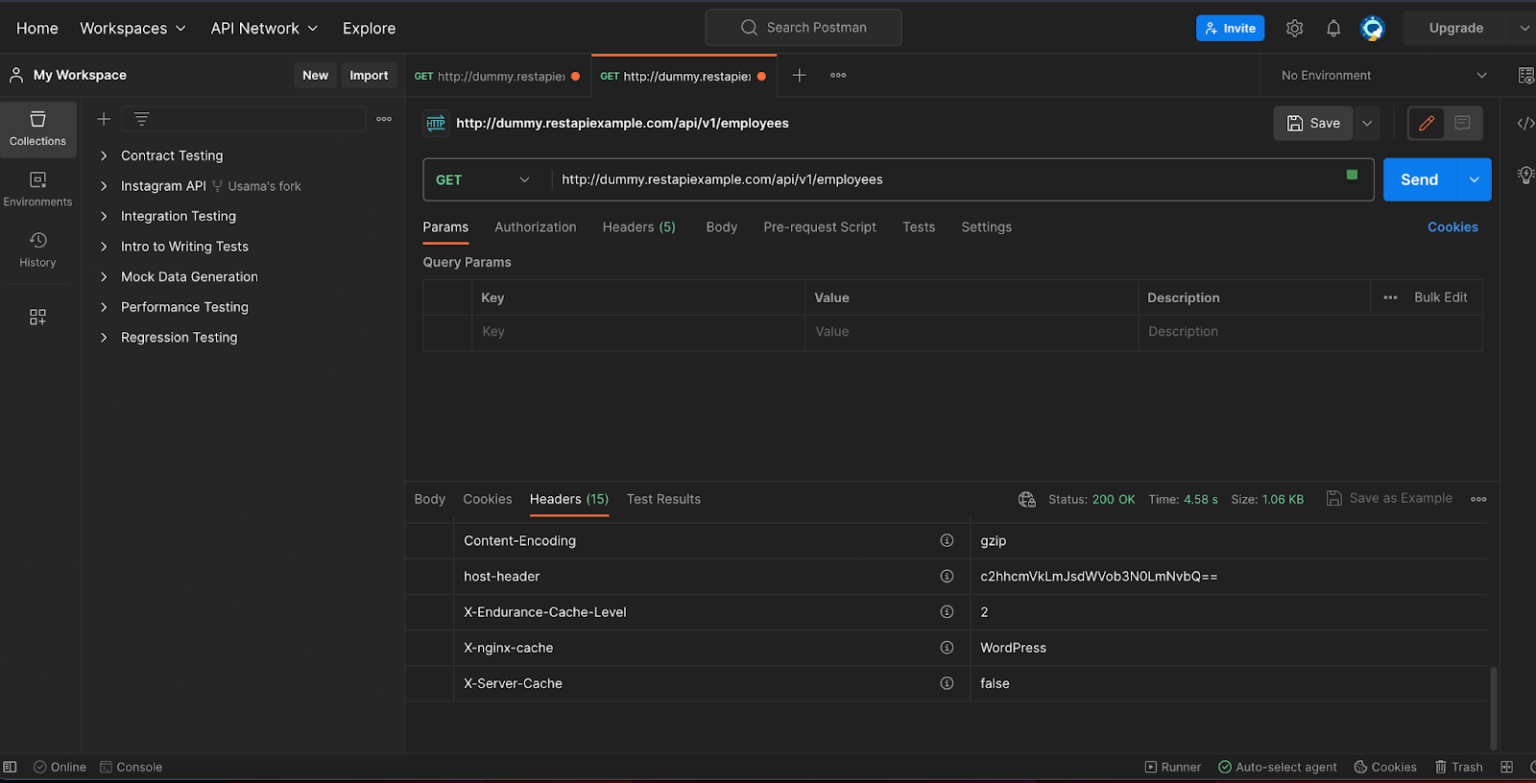The image size is (1536, 783).
Task: Click the query param Key input cell
Action: point(638,332)
